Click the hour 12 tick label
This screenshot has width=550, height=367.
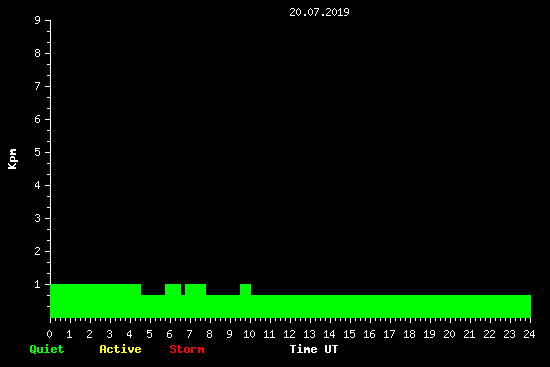(289, 334)
